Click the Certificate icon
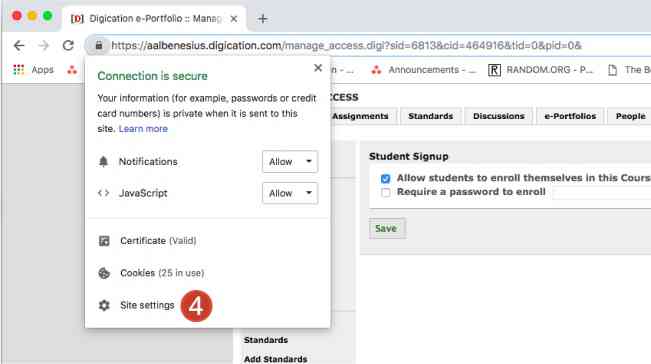This screenshot has width=651, height=364. (104, 241)
